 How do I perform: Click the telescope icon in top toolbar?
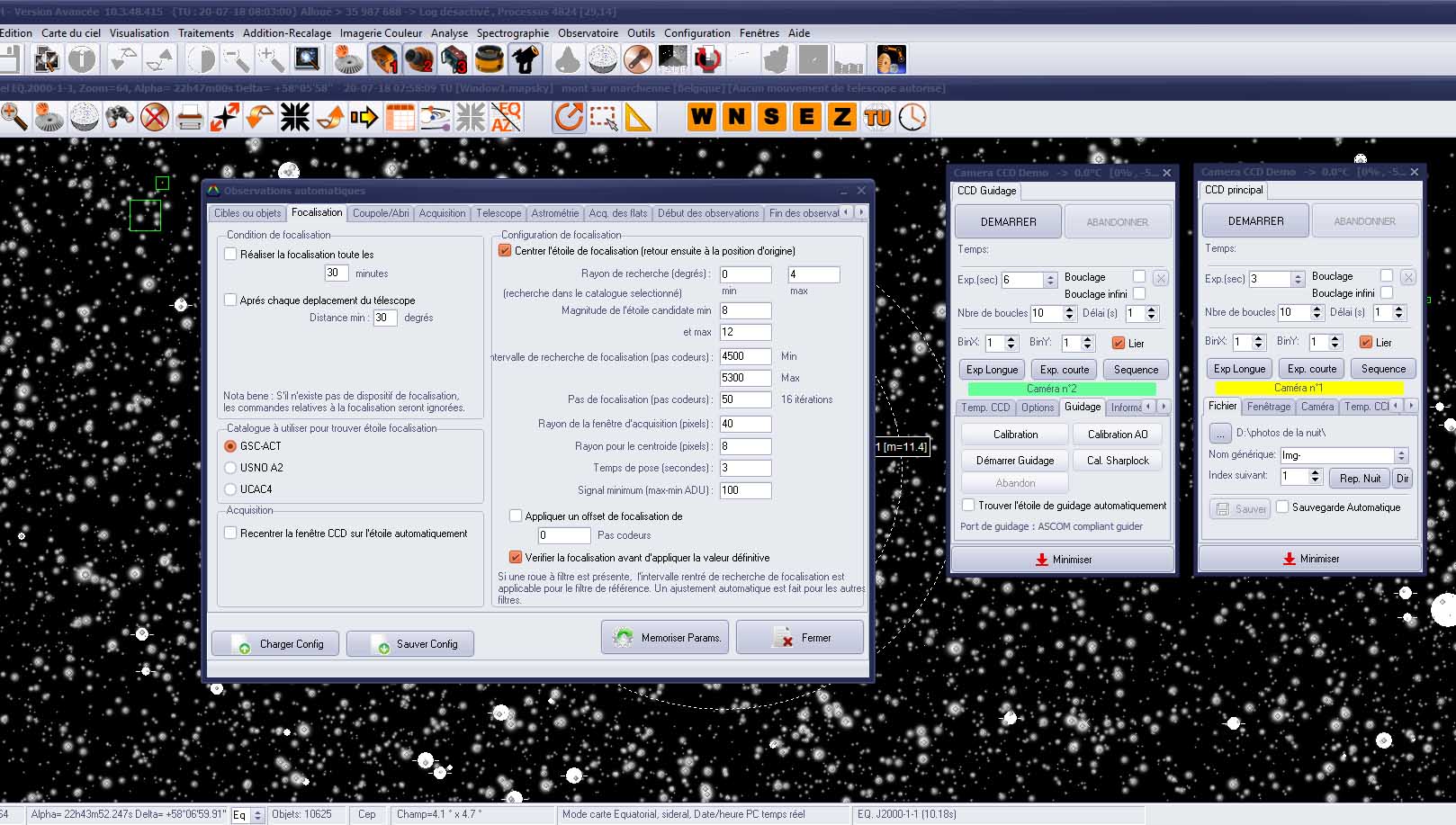526,60
